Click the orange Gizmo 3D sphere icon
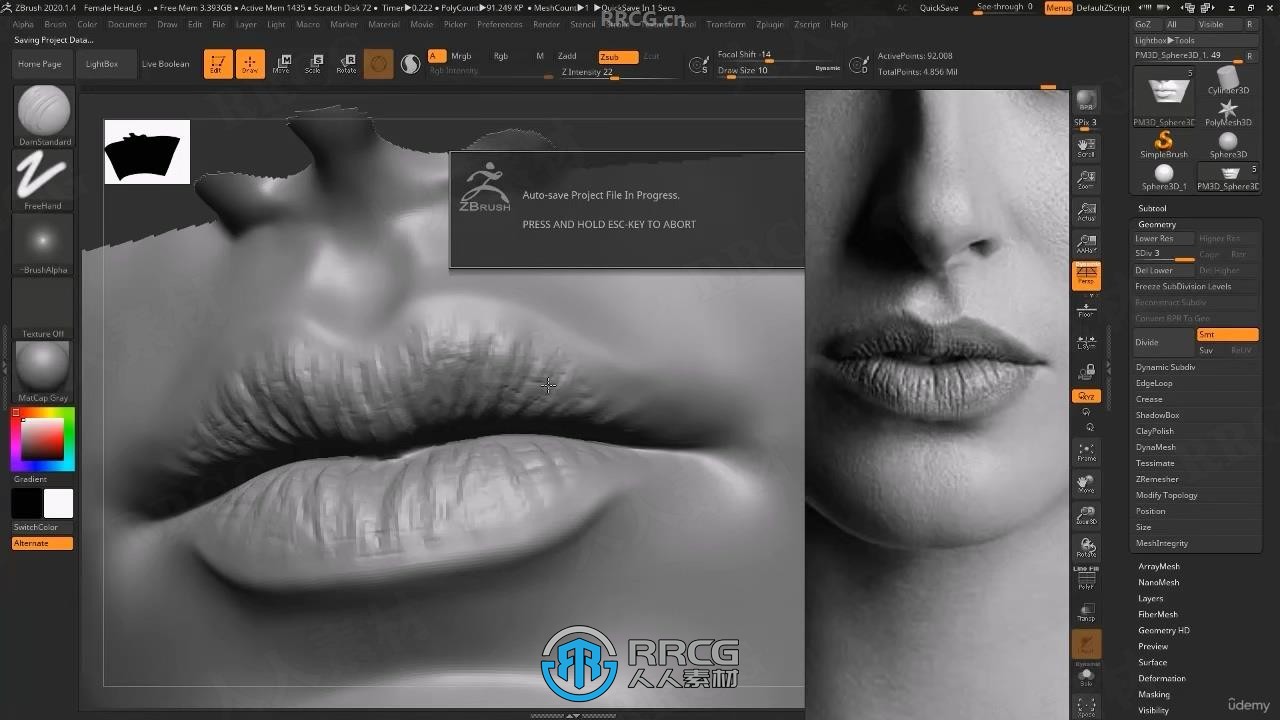This screenshot has height=720, width=1280. coord(378,64)
